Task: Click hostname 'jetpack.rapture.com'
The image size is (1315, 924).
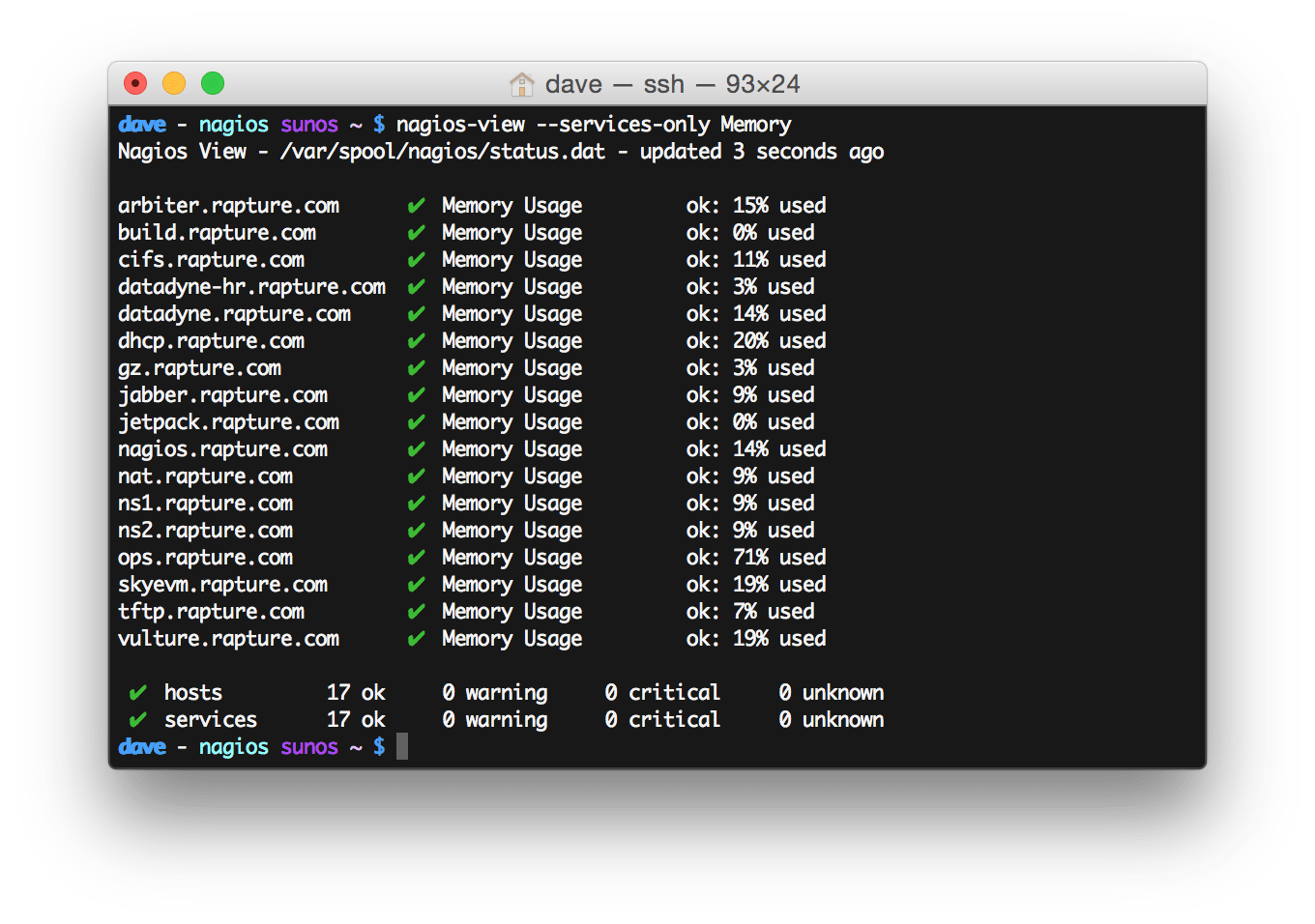Action: [228, 422]
